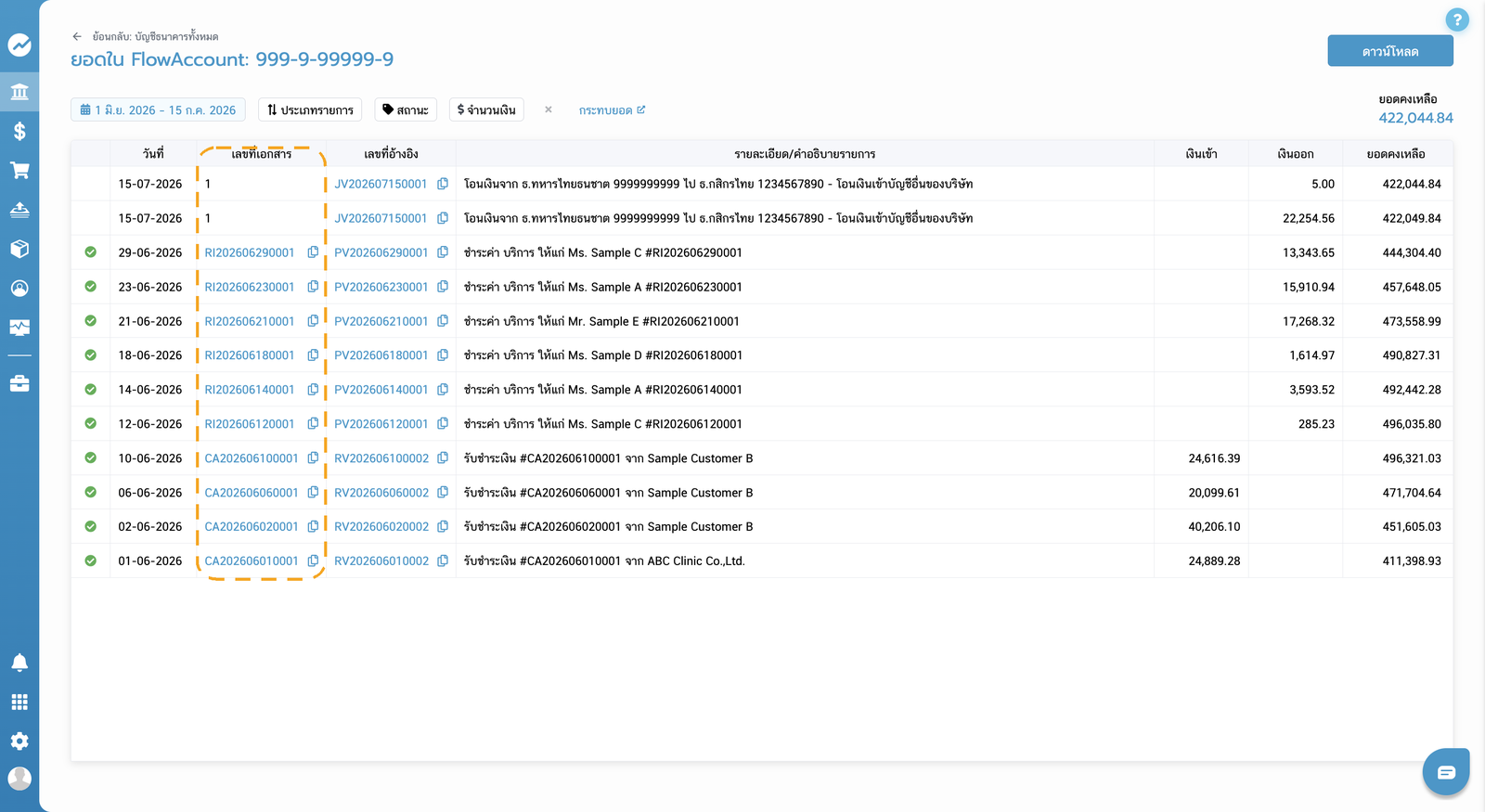Open the products box sidebar icon
The width and height of the screenshot is (1485, 812).
19,249
